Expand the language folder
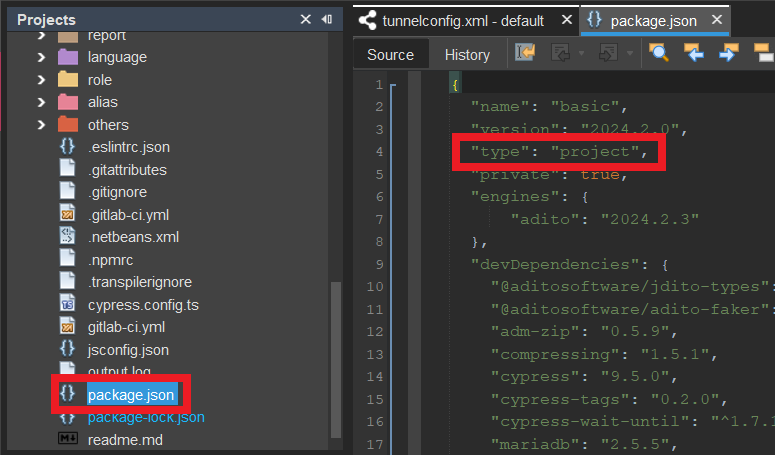Viewport: 775px width, 455px height. click(x=41, y=57)
